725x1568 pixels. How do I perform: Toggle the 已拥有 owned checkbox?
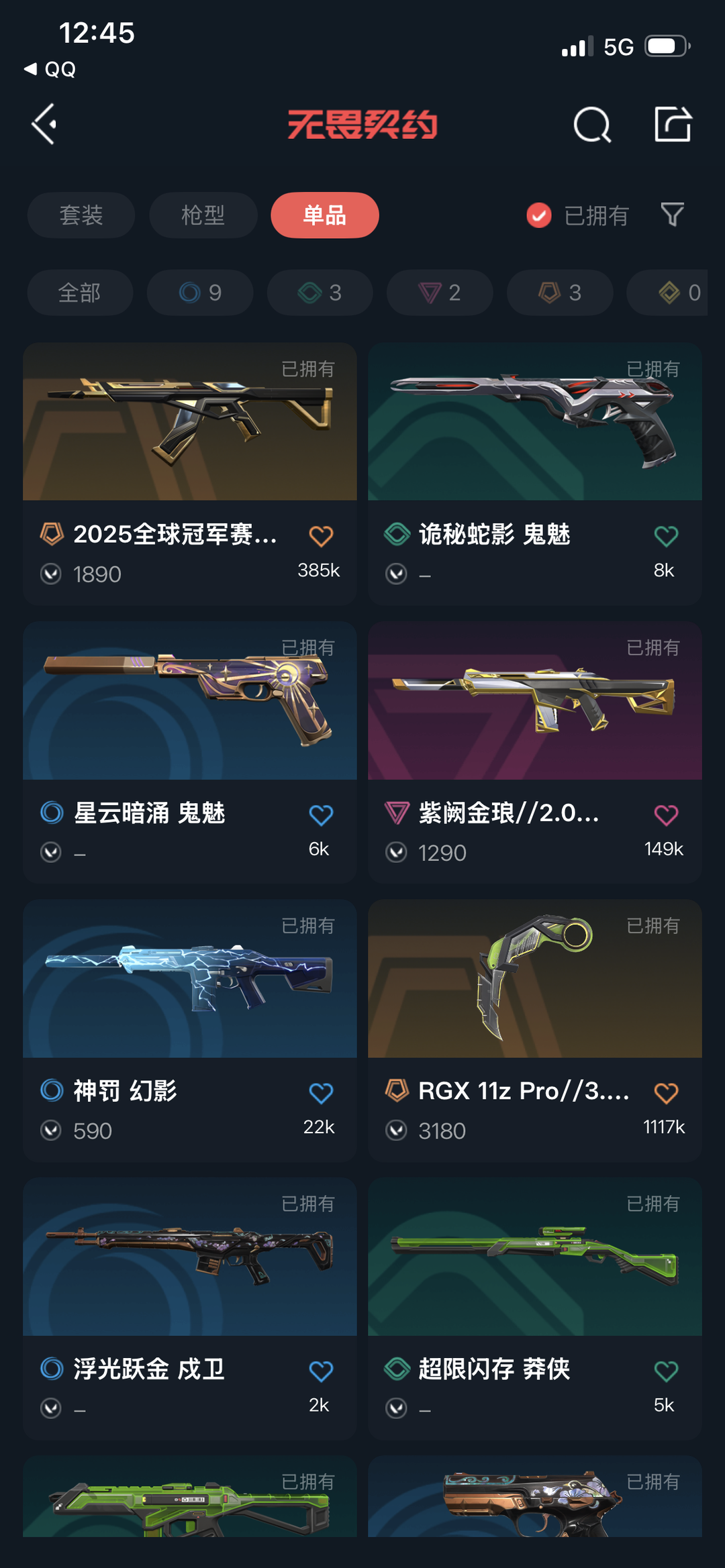[x=538, y=215]
